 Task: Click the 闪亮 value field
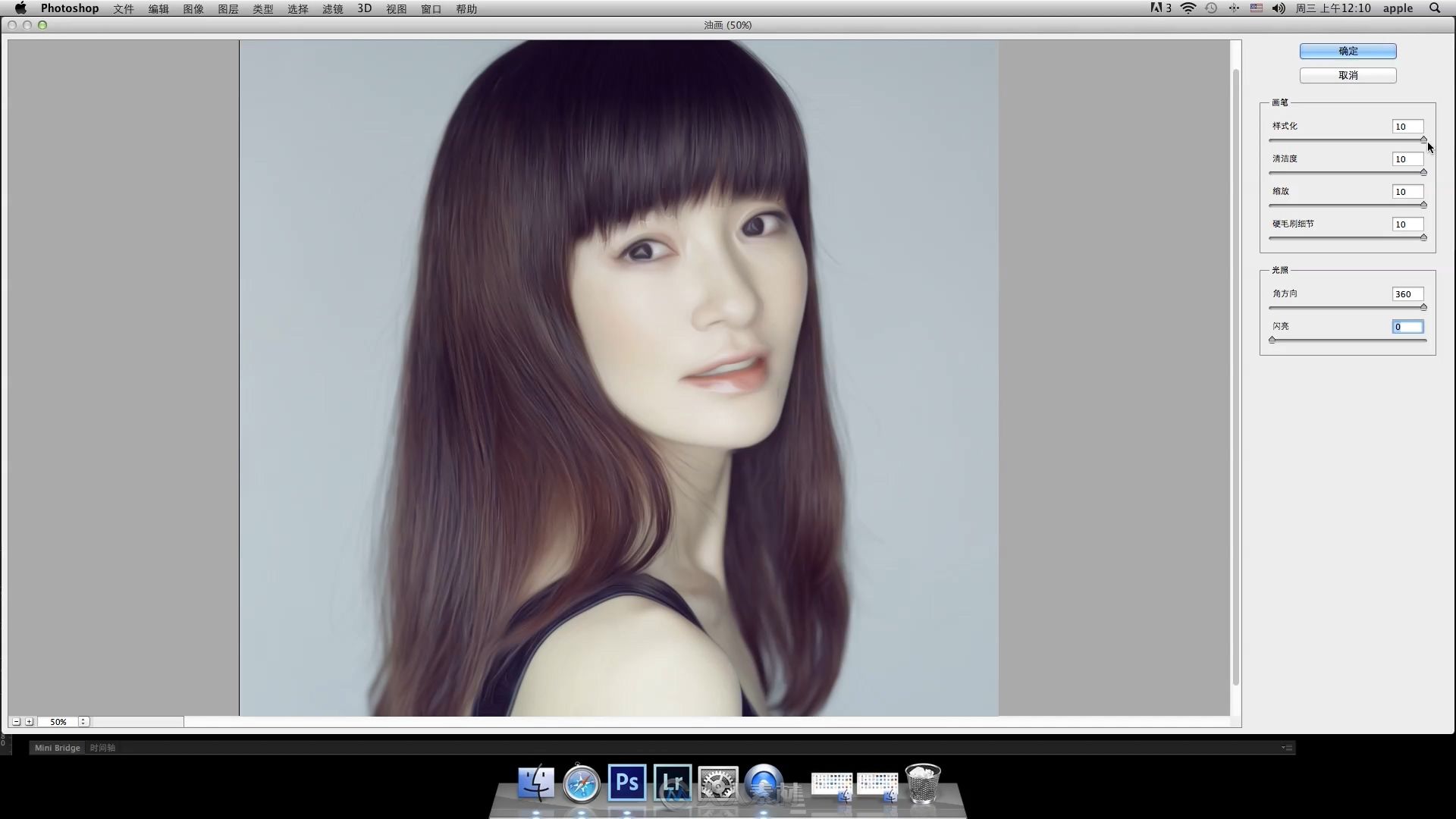1407,327
